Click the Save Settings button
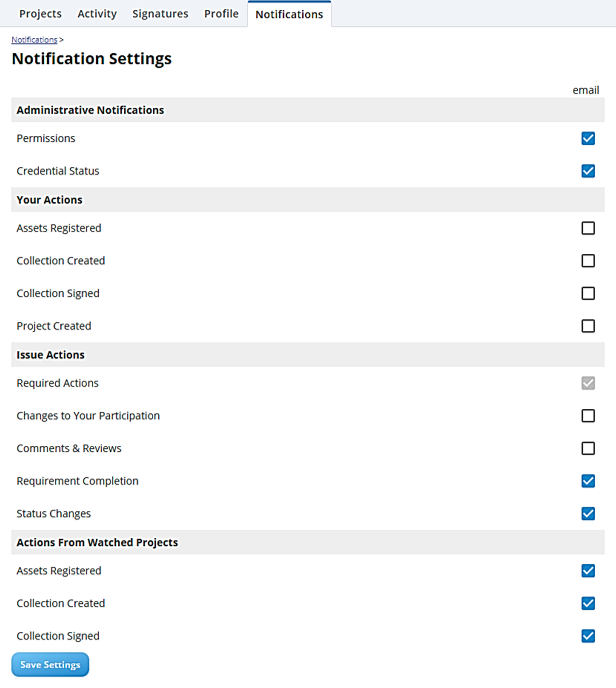 50,665
